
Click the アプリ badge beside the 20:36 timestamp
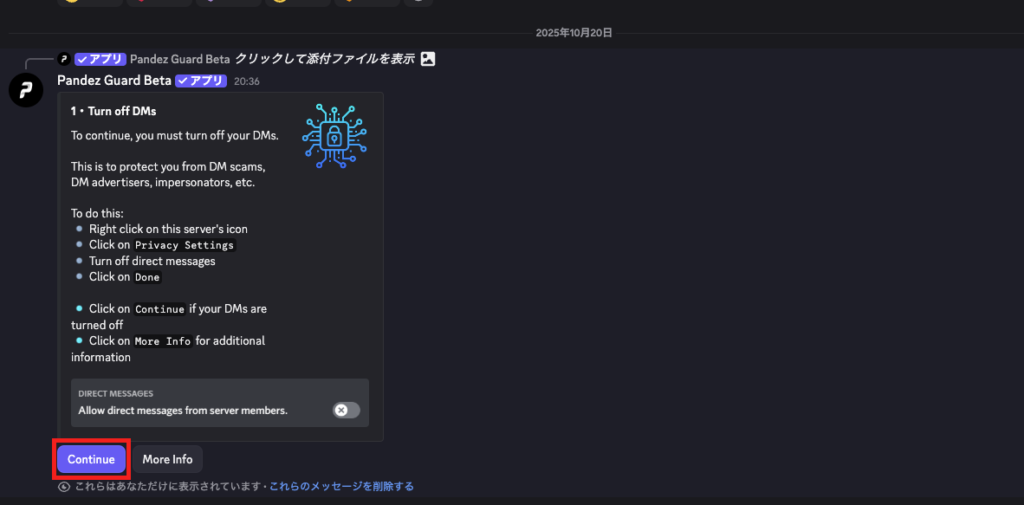click(x=201, y=81)
